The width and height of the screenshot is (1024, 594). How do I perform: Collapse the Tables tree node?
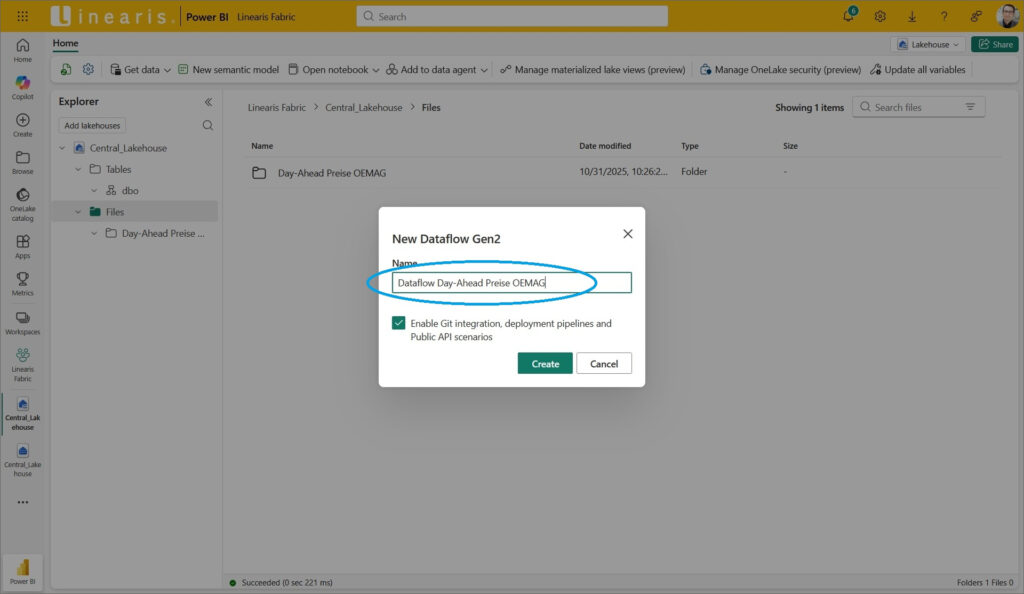tap(80, 169)
